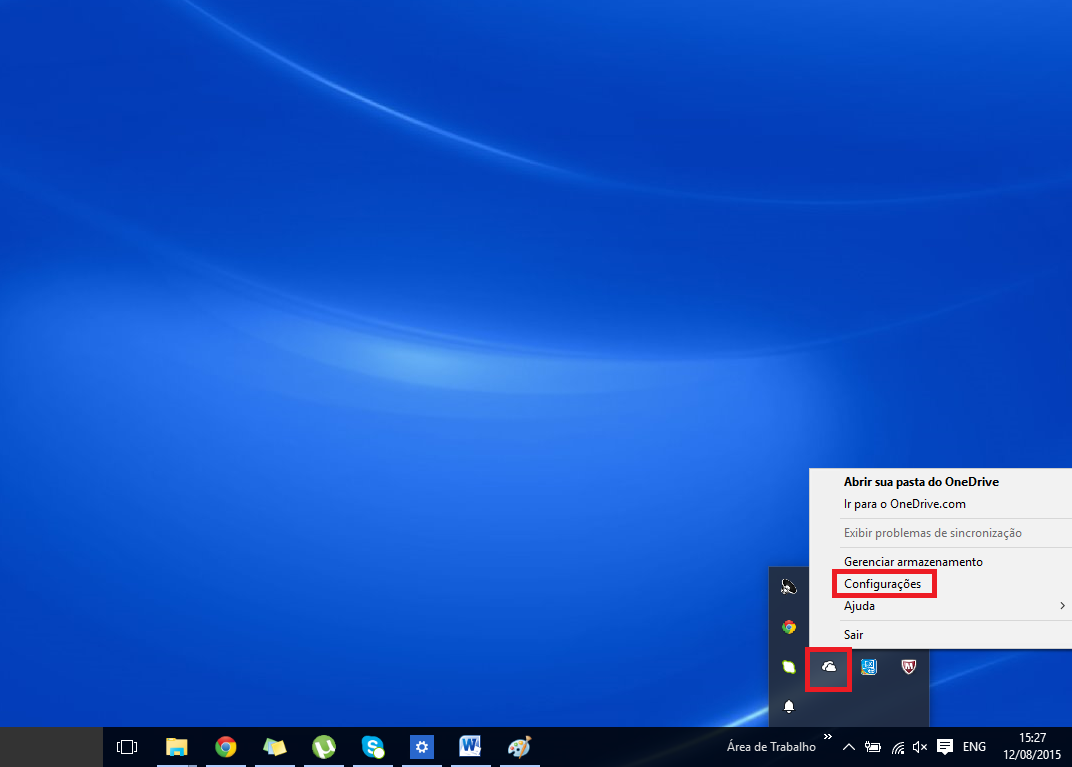The image size is (1072, 767).
Task: Click the Evernote leaf icon in the tray
Action: [x=789, y=667]
